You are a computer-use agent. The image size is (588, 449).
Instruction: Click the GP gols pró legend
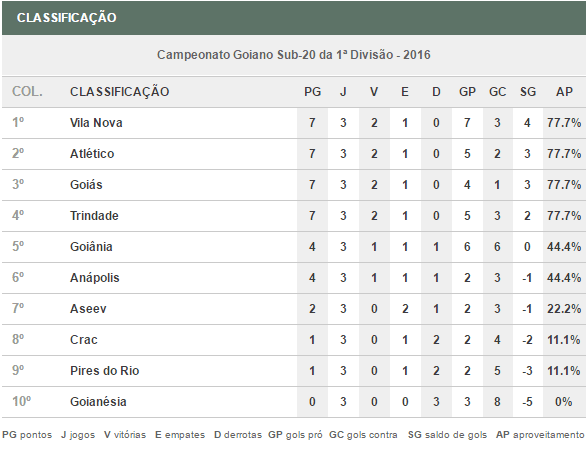[x=295, y=435]
